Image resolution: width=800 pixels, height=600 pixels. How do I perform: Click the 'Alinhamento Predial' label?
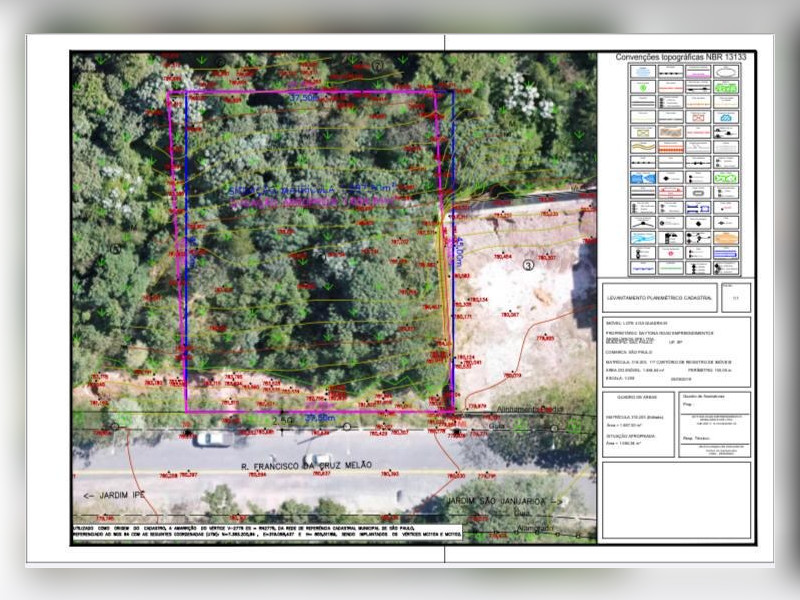(530, 410)
